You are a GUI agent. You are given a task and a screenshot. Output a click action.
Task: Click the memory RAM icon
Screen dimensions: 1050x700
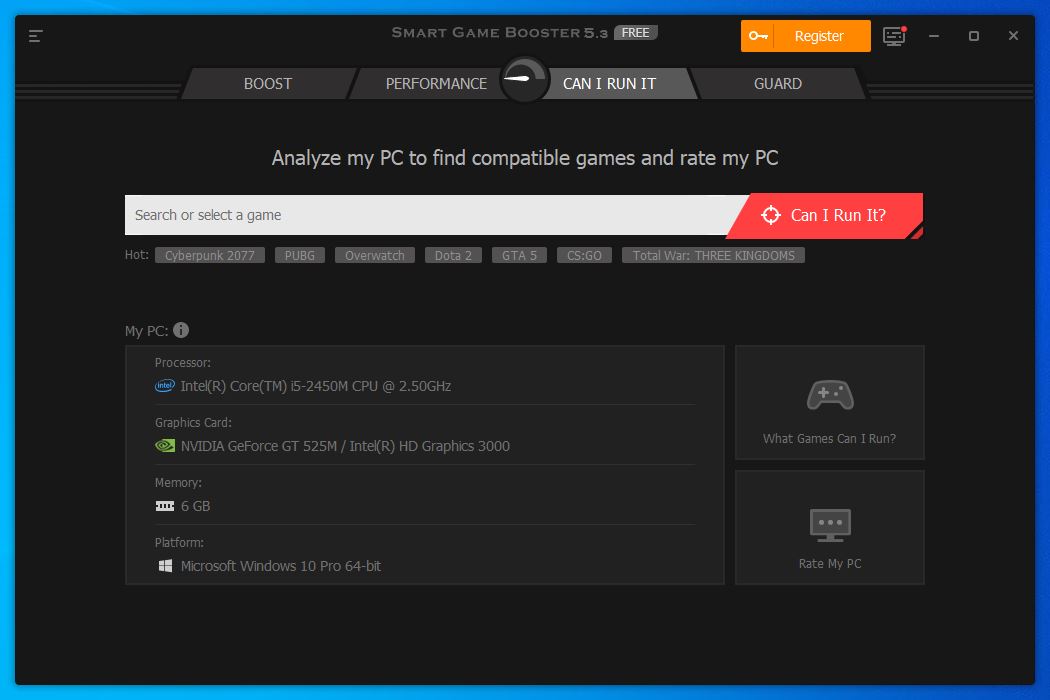coord(165,506)
